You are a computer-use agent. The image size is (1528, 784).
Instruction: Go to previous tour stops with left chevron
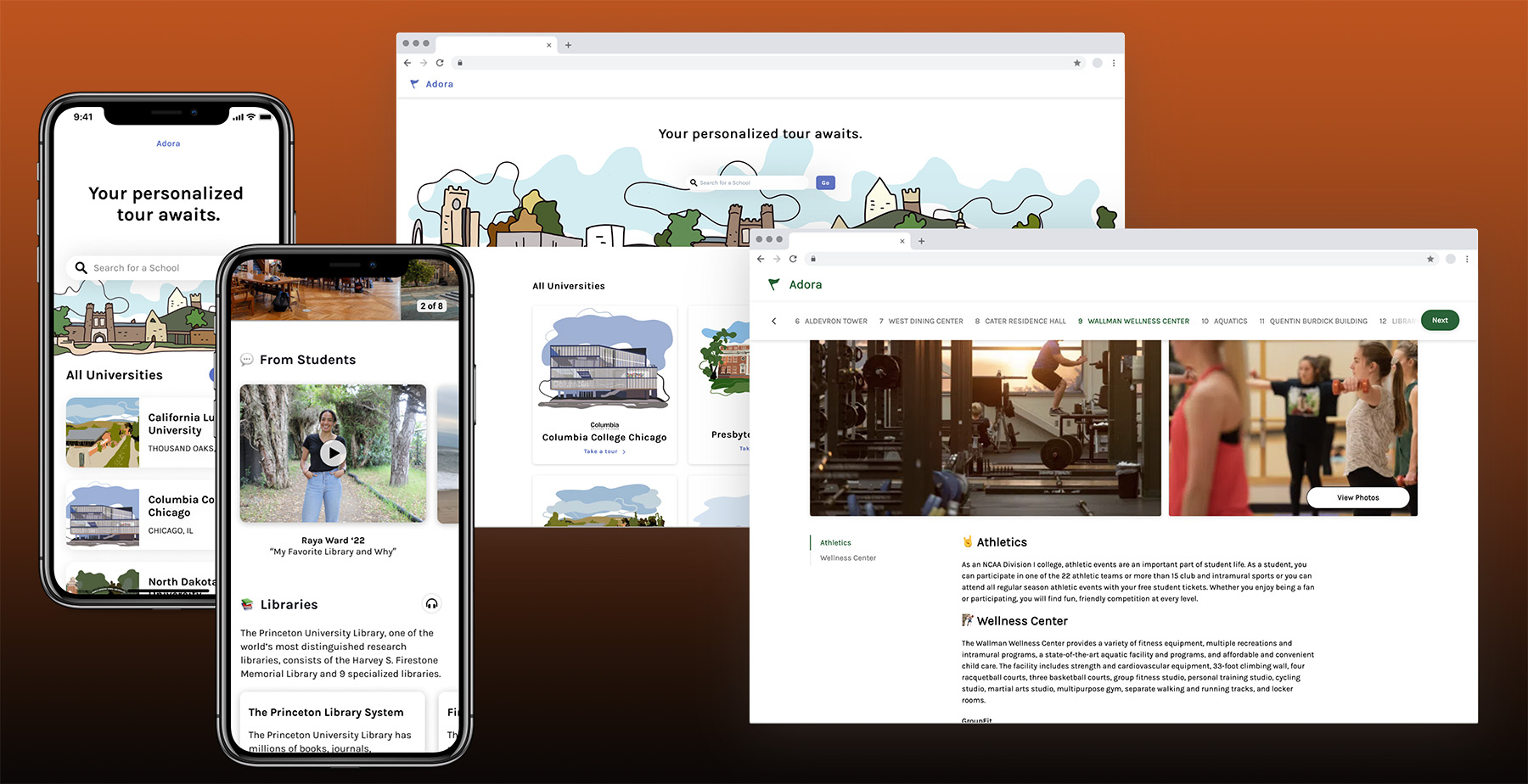[773, 321]
